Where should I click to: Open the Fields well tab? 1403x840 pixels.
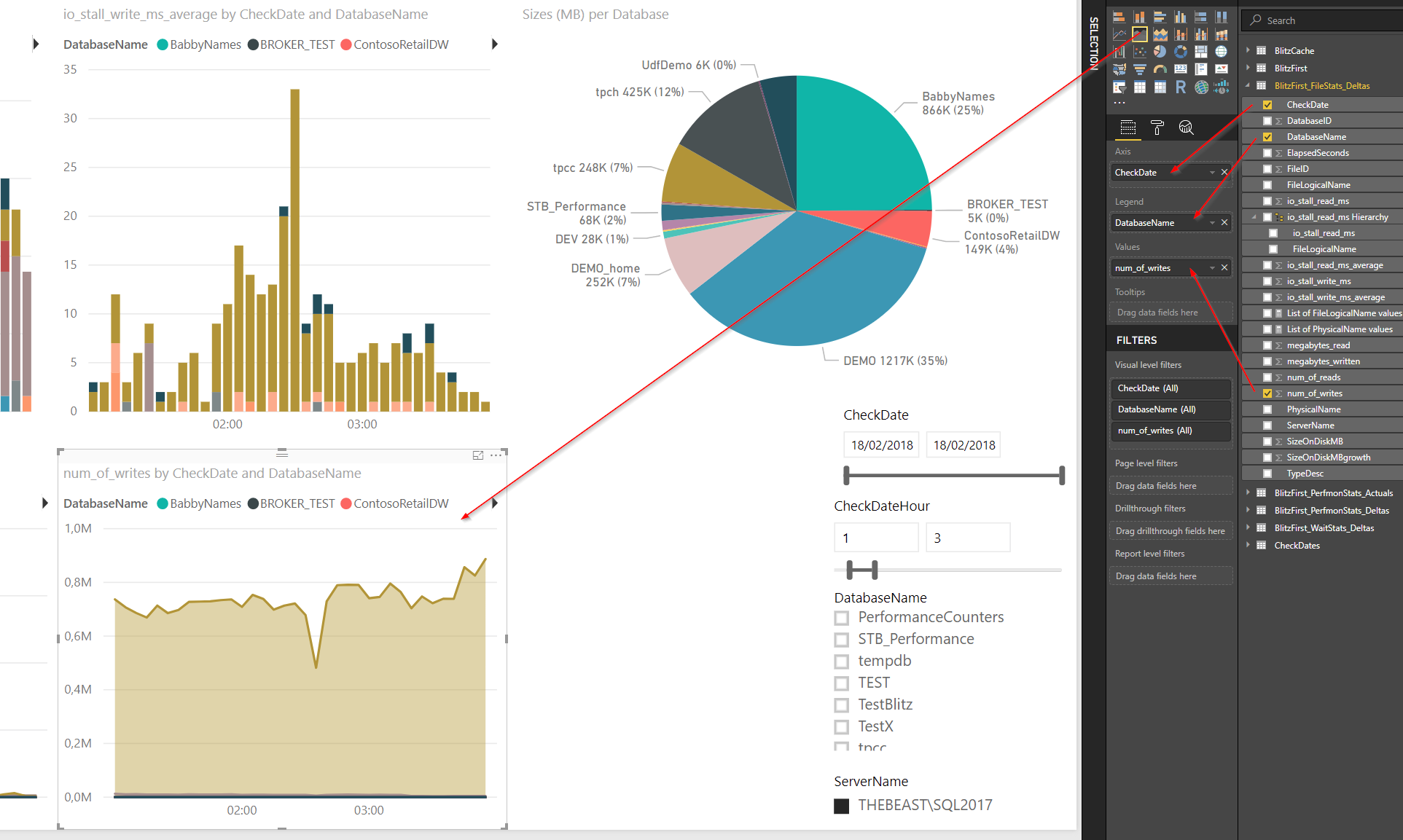[x=1128, y=127]
